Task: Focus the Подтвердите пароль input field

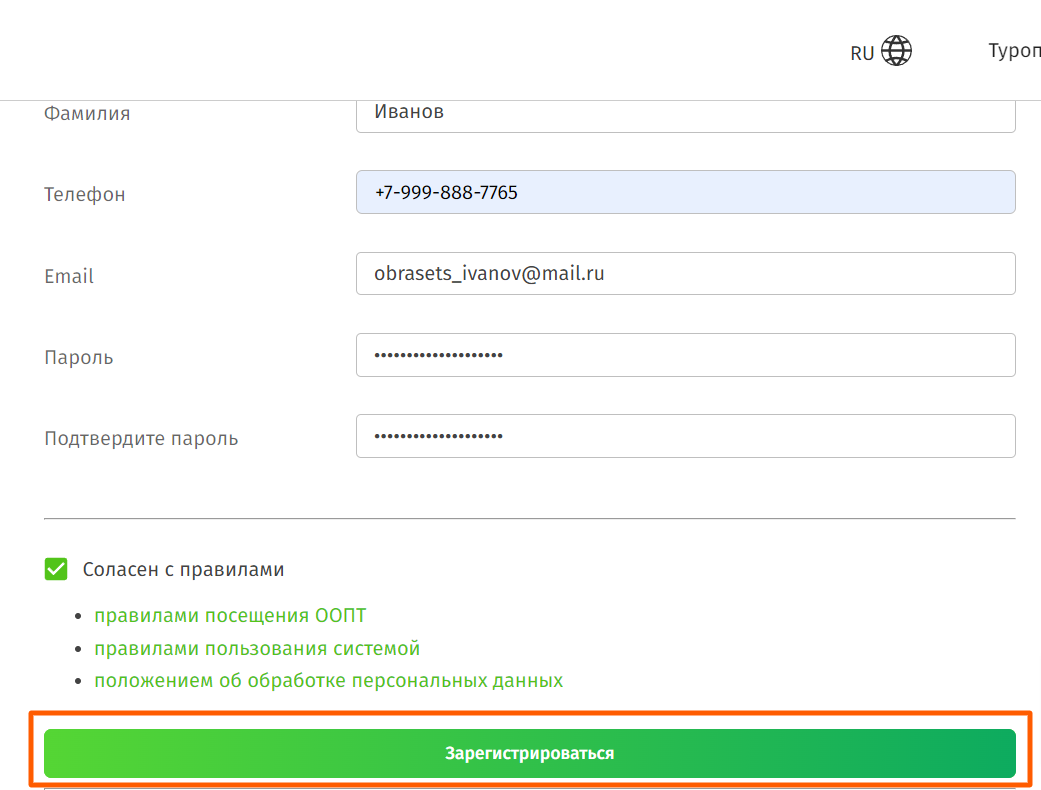Action: pos(685,436)
